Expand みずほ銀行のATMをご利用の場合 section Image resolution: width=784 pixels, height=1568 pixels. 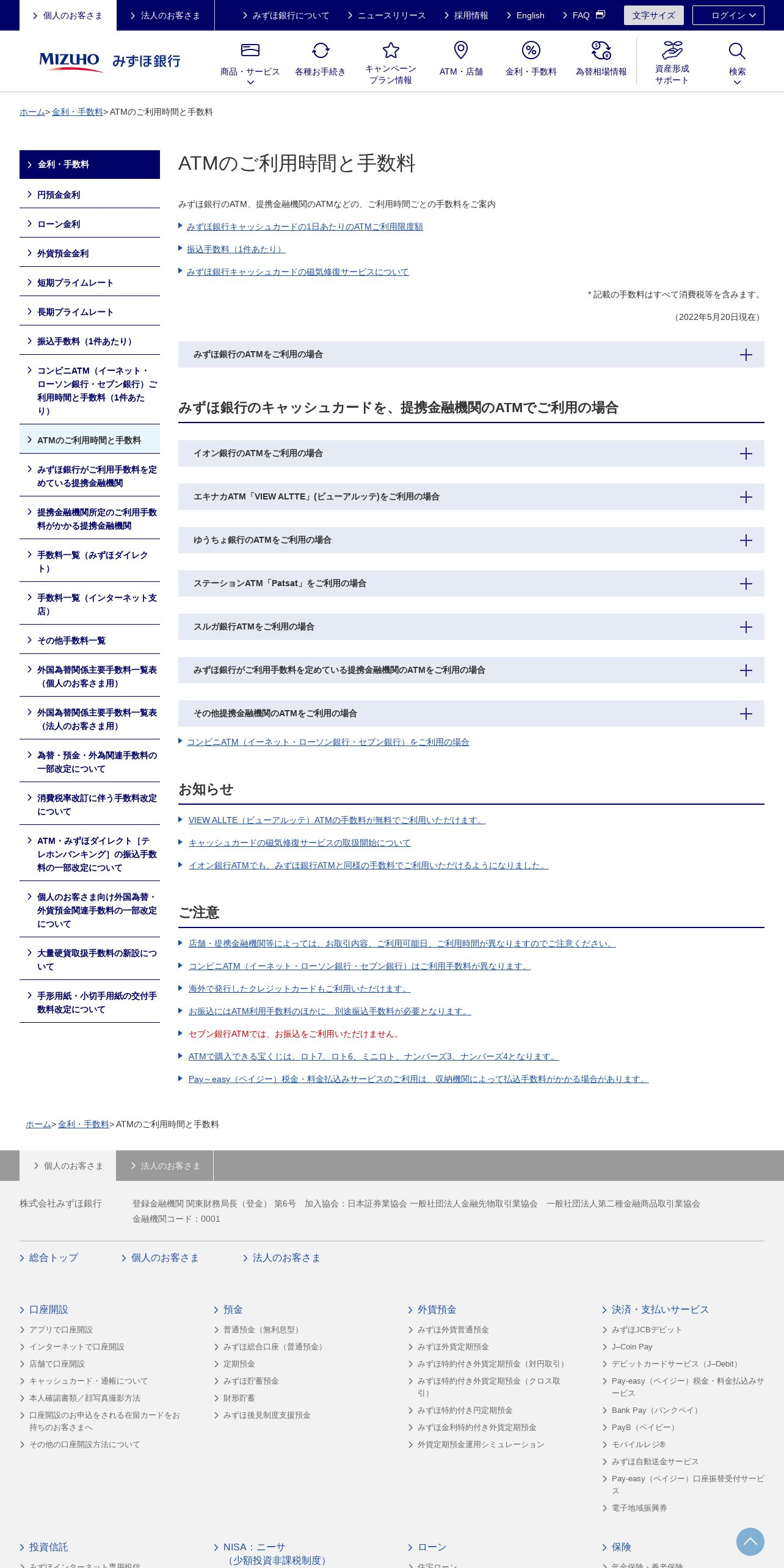(471, 355)
